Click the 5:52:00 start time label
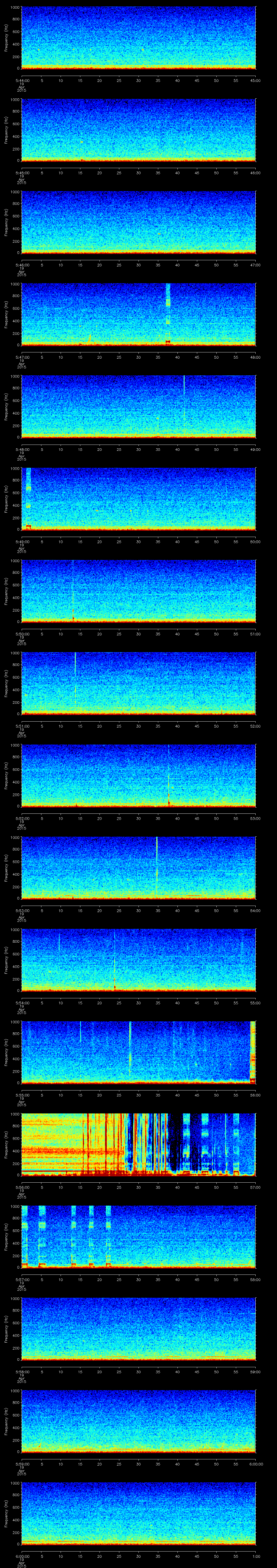Screen dimensions: 277x1568 coord(22,818)
